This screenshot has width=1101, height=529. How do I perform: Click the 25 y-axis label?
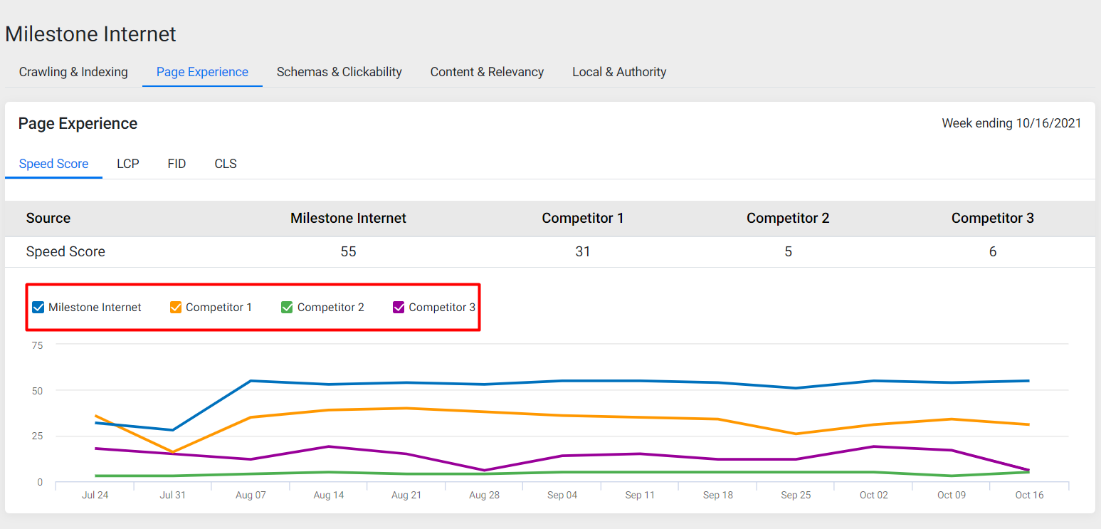point(37,436)
